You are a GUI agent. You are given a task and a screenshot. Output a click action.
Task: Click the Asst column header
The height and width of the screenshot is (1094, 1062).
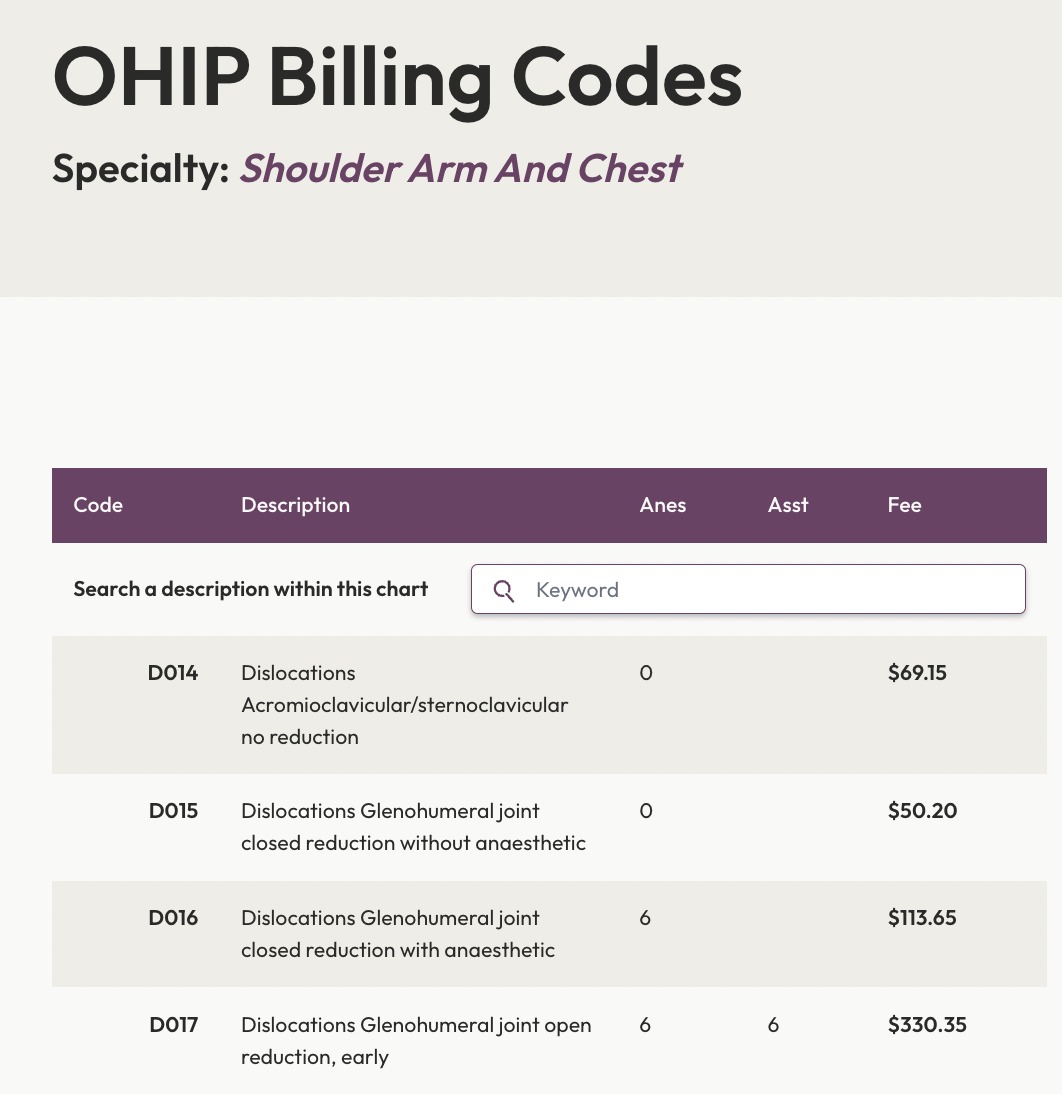[787, 505]
